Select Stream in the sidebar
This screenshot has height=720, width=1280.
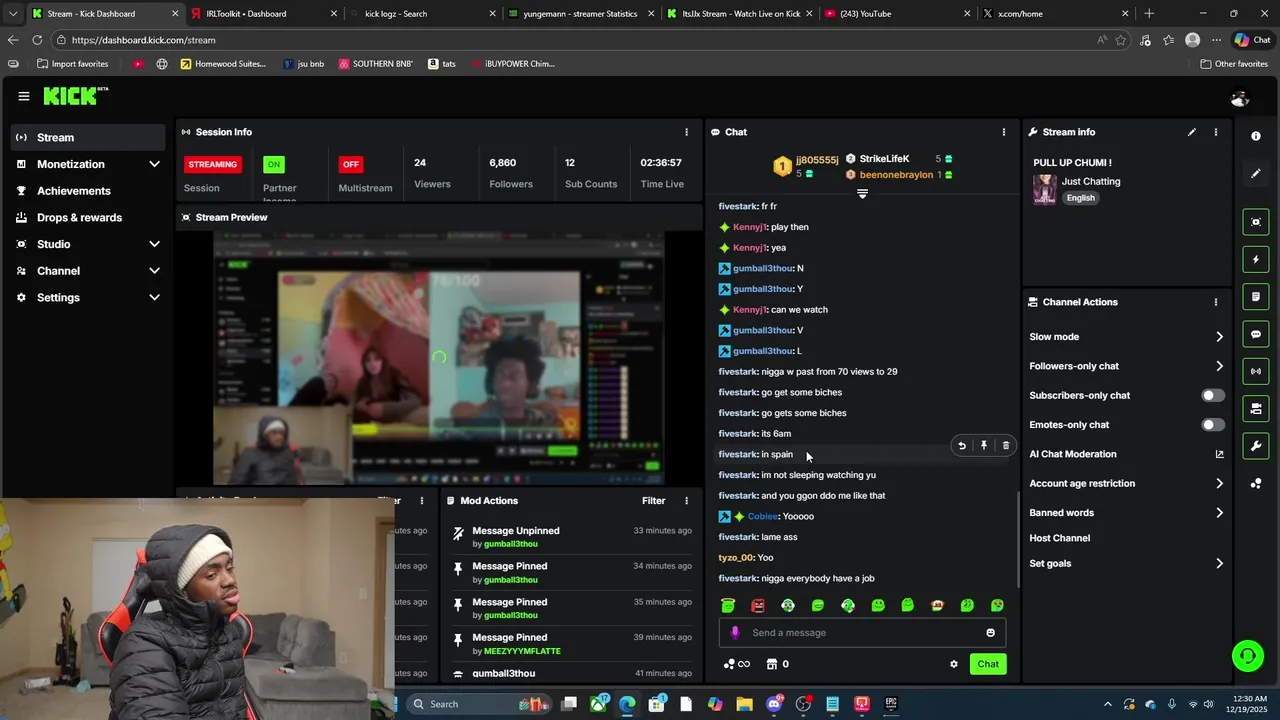point(88,137)
